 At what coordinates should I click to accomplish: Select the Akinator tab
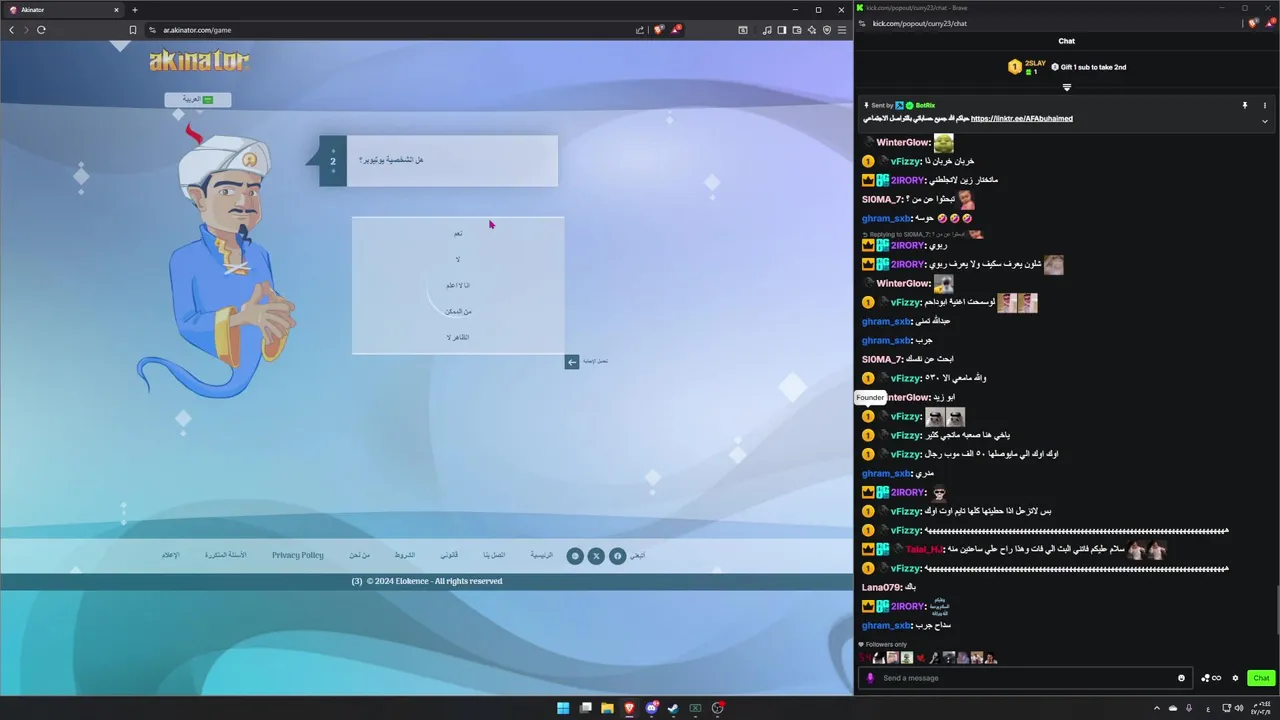click(x=64, y=10)
